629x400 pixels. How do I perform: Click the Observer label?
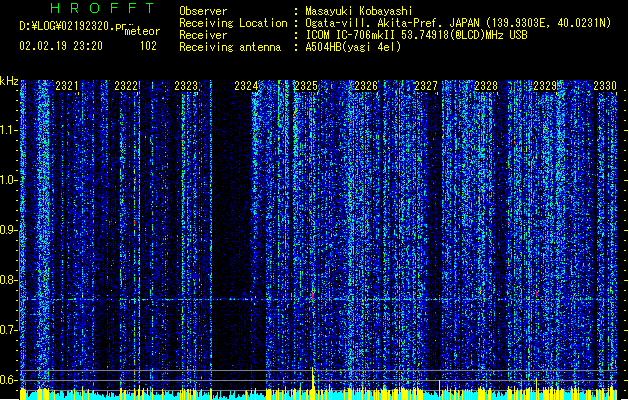(203, 11)
